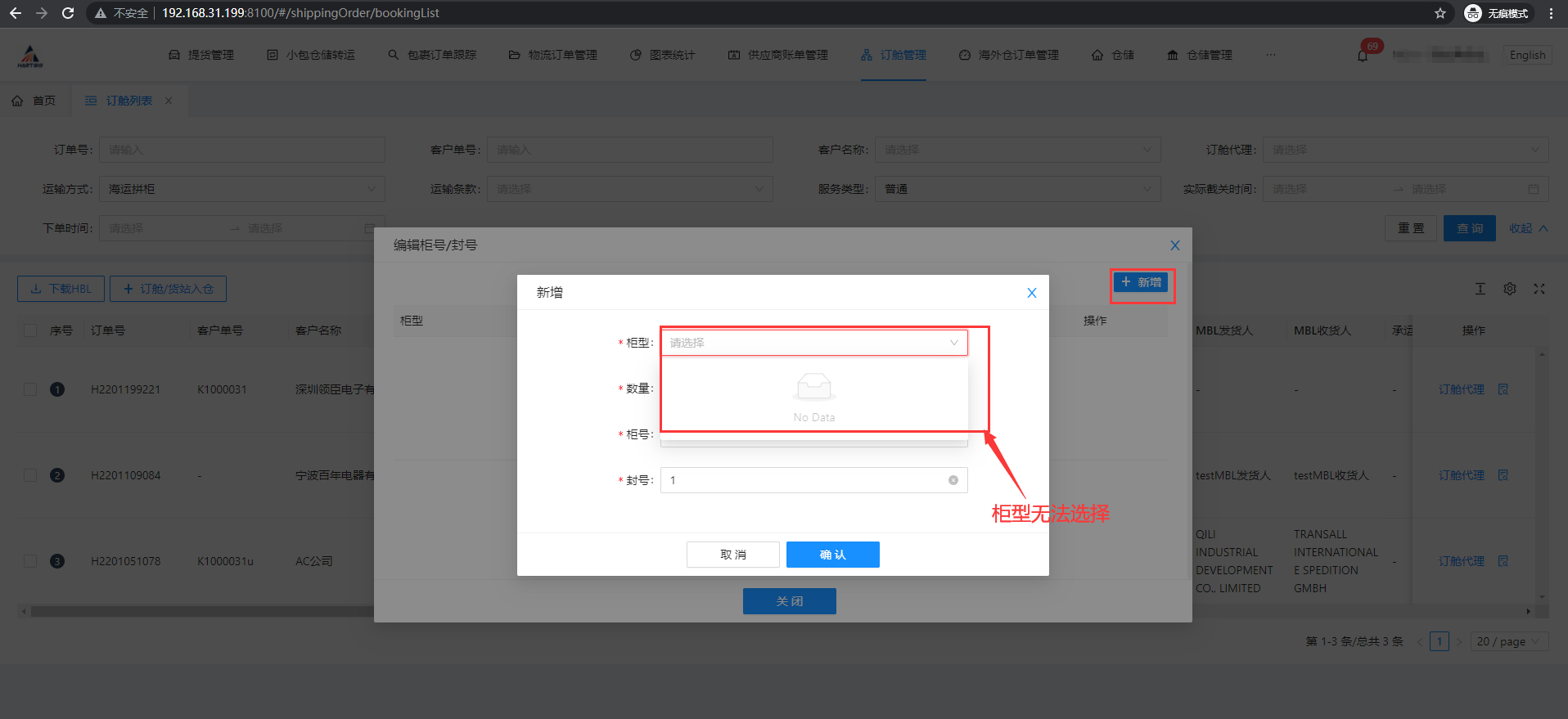Tick the checkbox for order H2201109084
Image resolution: width=1568 pixels, height=719 pixels.
(30, 475)
